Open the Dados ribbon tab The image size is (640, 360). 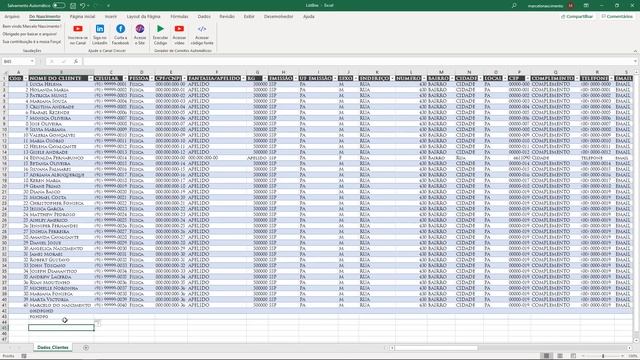click(204, 16)
